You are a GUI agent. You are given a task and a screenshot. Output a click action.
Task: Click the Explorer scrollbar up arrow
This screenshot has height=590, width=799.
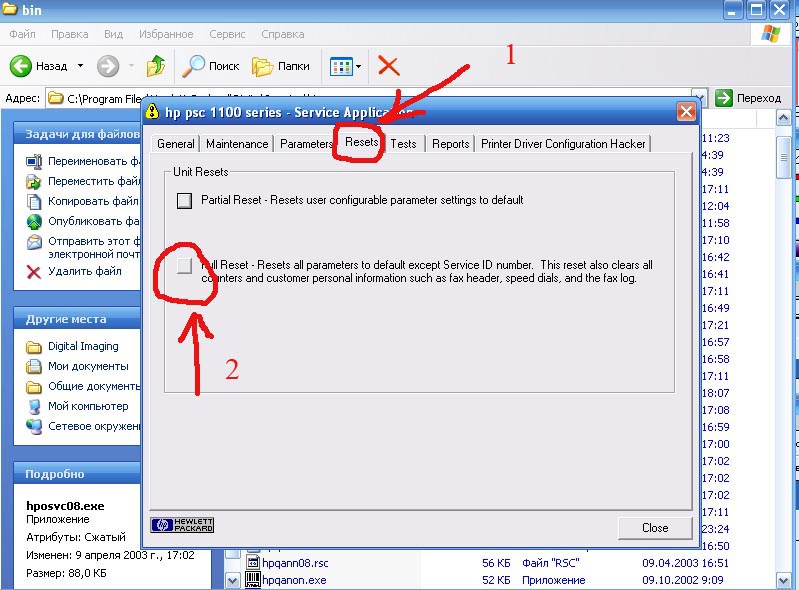(784, 119)
